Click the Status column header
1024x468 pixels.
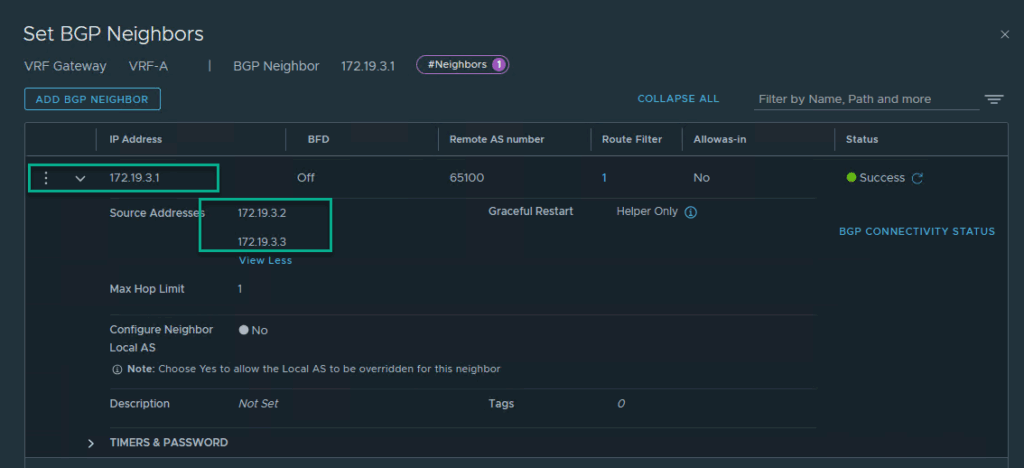(x=861, y=139)
